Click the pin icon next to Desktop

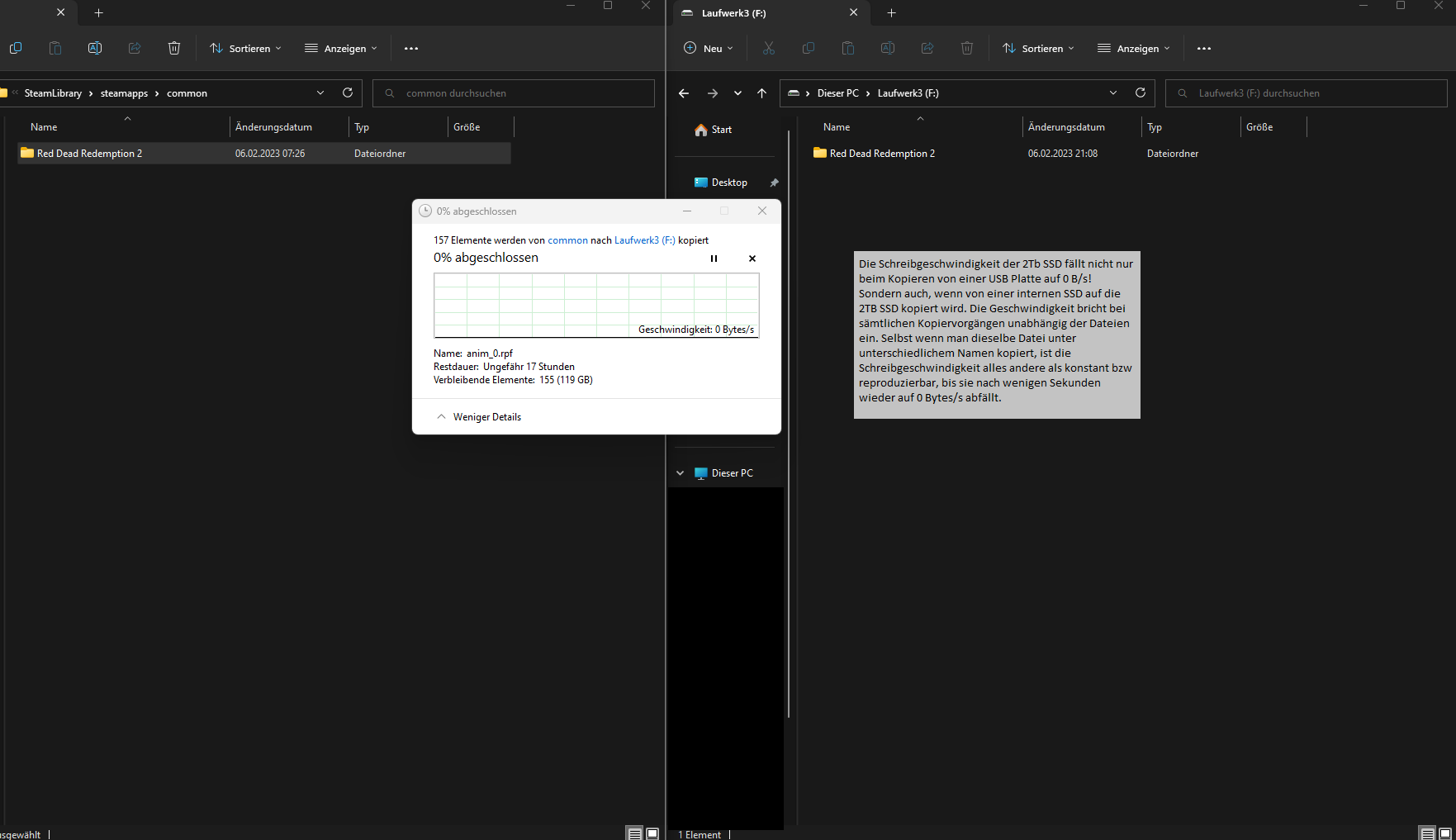[x=774, y=183]
